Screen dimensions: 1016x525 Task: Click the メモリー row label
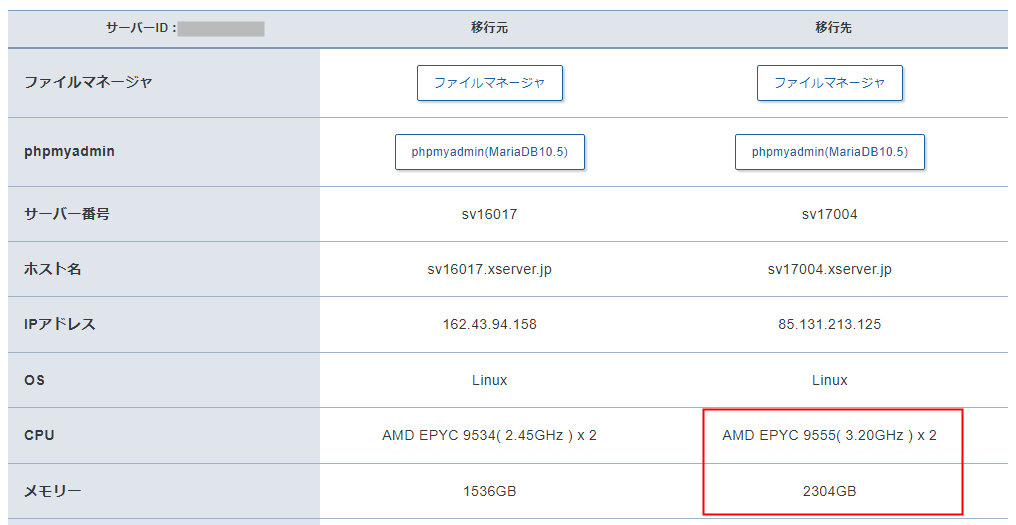click(x=52, y=492)
